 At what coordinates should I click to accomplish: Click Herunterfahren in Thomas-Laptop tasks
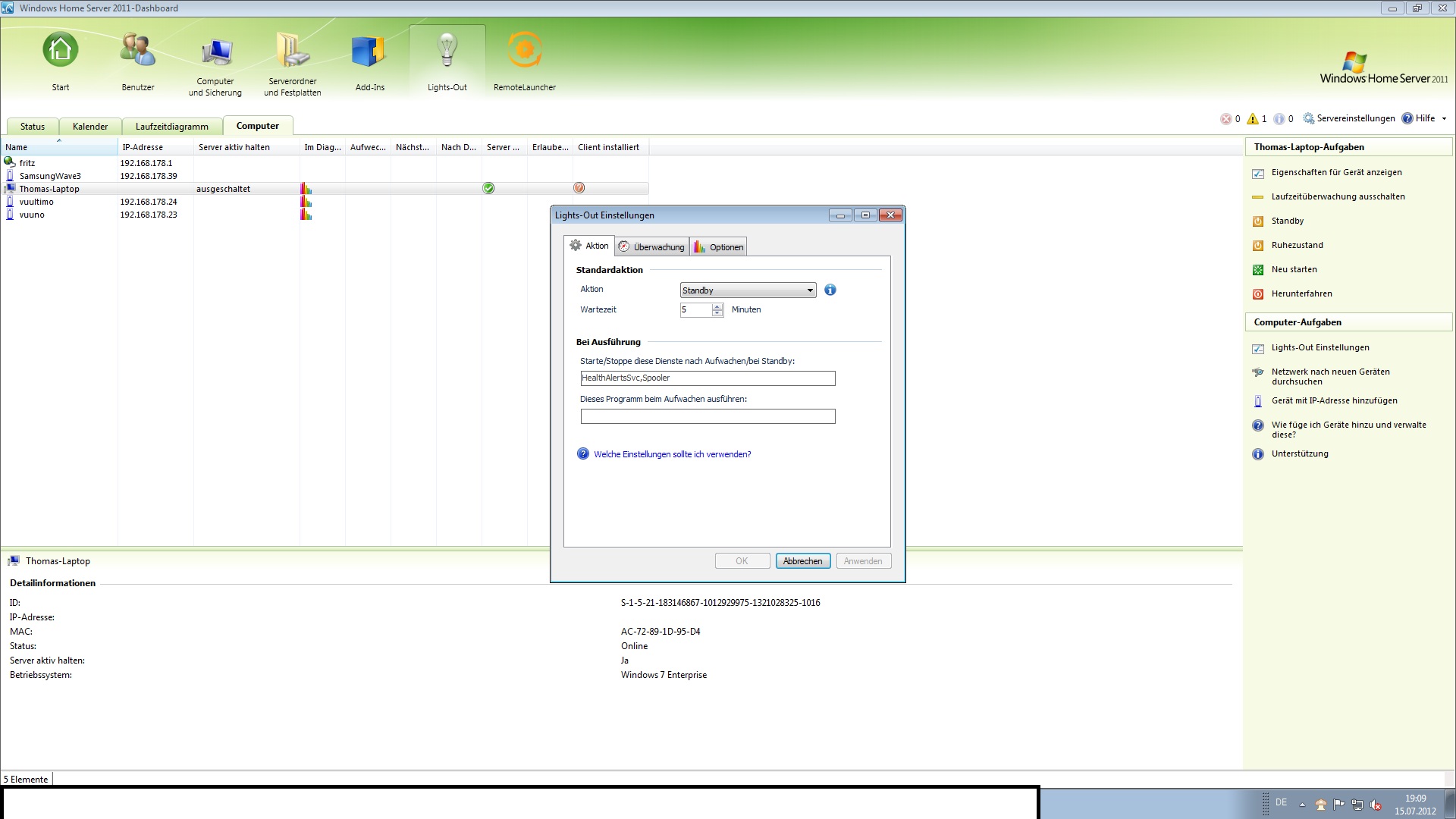point(1301,293)
